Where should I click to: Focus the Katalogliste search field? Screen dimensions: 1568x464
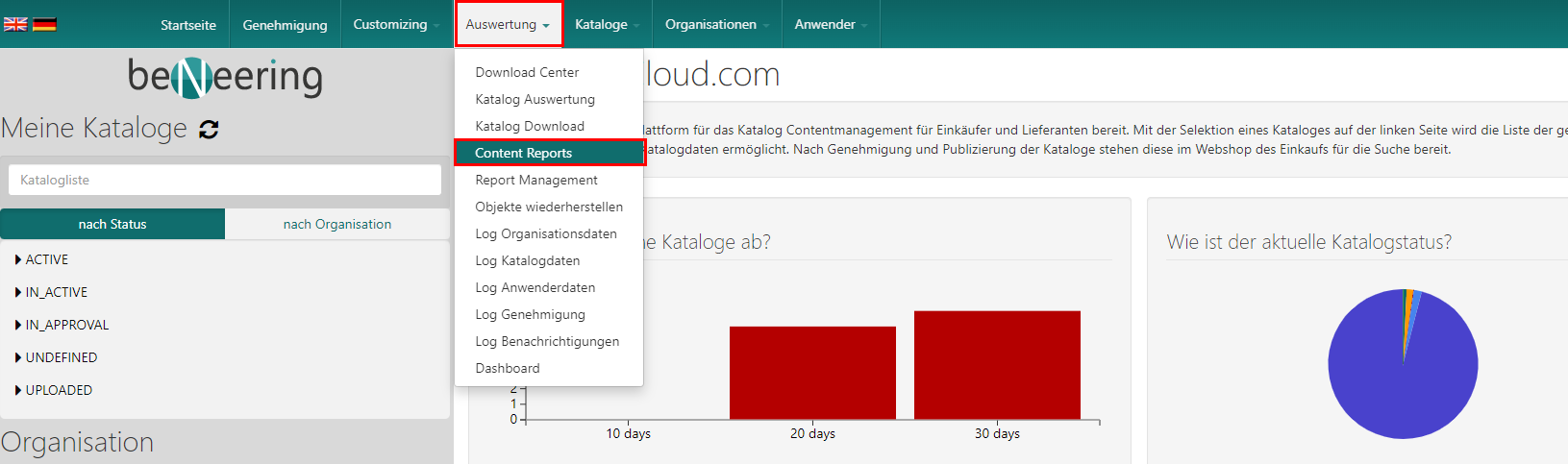225,180
